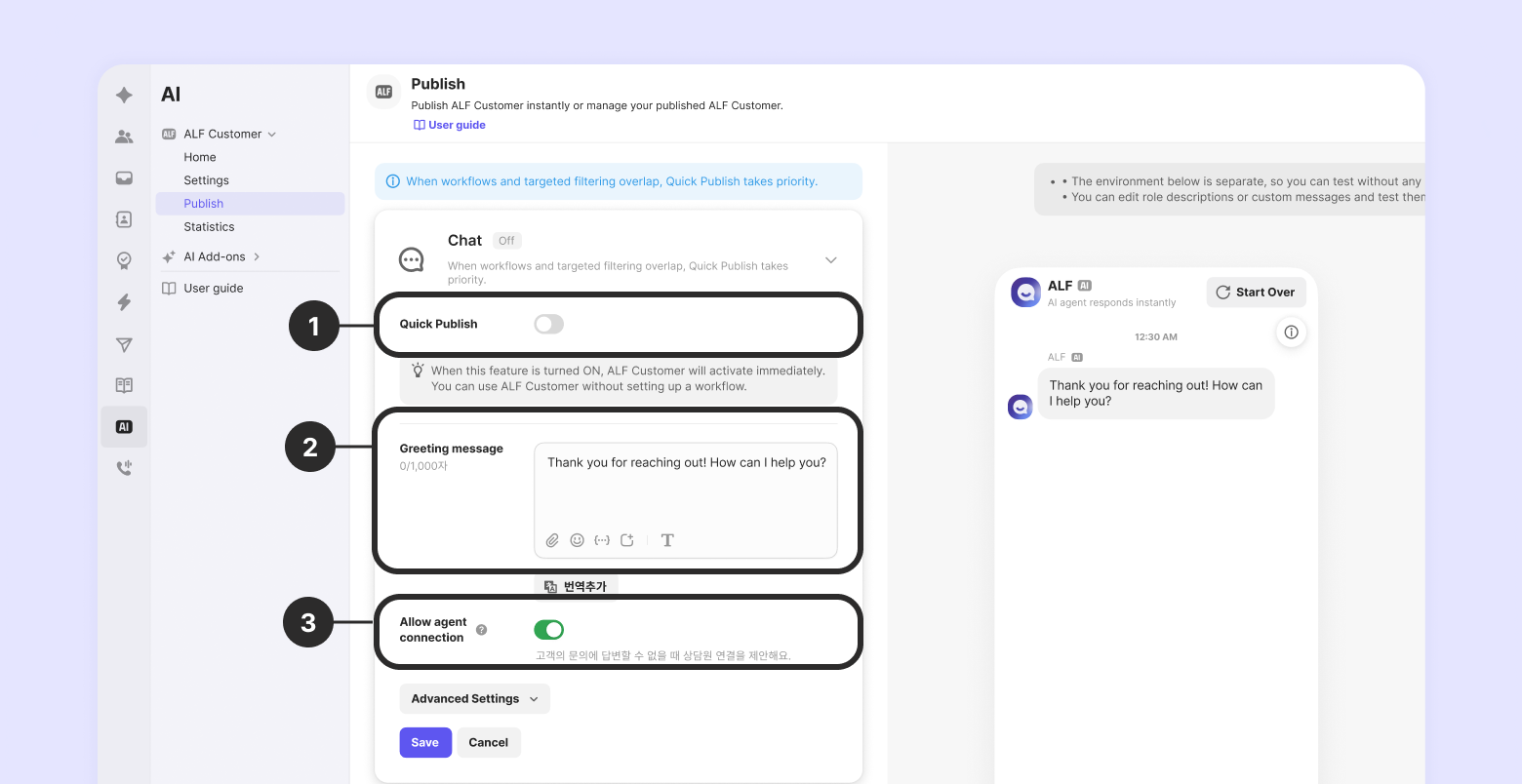Open the Settings menu item

[x=206, y=180]
